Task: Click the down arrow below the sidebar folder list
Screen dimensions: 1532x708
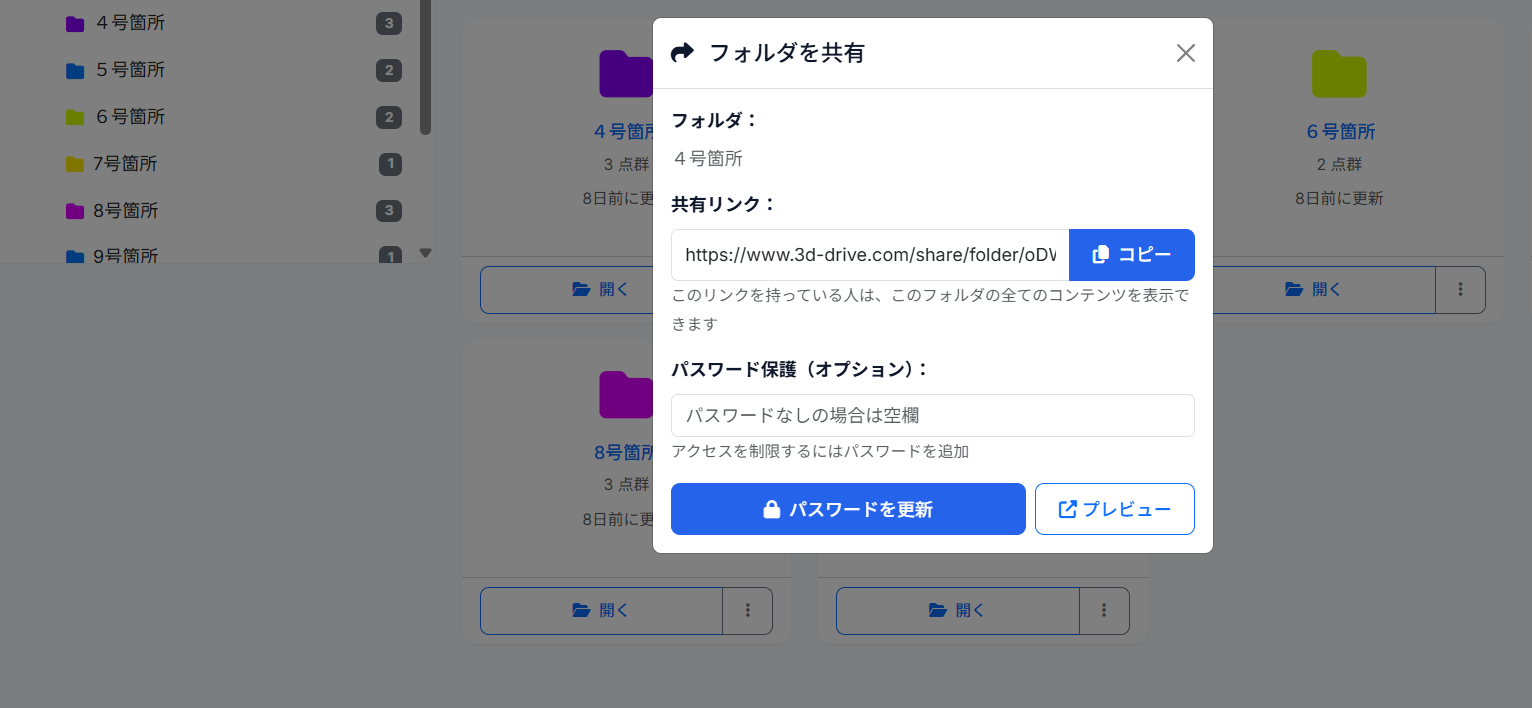Action: point(425,253)
